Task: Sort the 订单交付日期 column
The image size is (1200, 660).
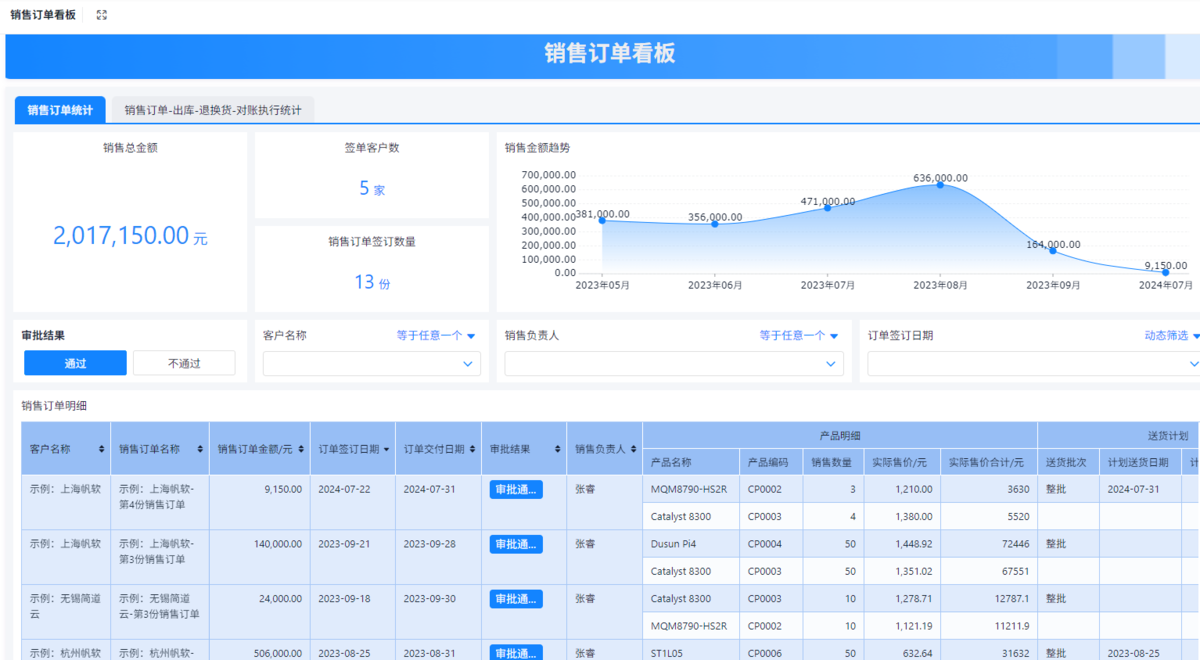Action: [472, 450]
